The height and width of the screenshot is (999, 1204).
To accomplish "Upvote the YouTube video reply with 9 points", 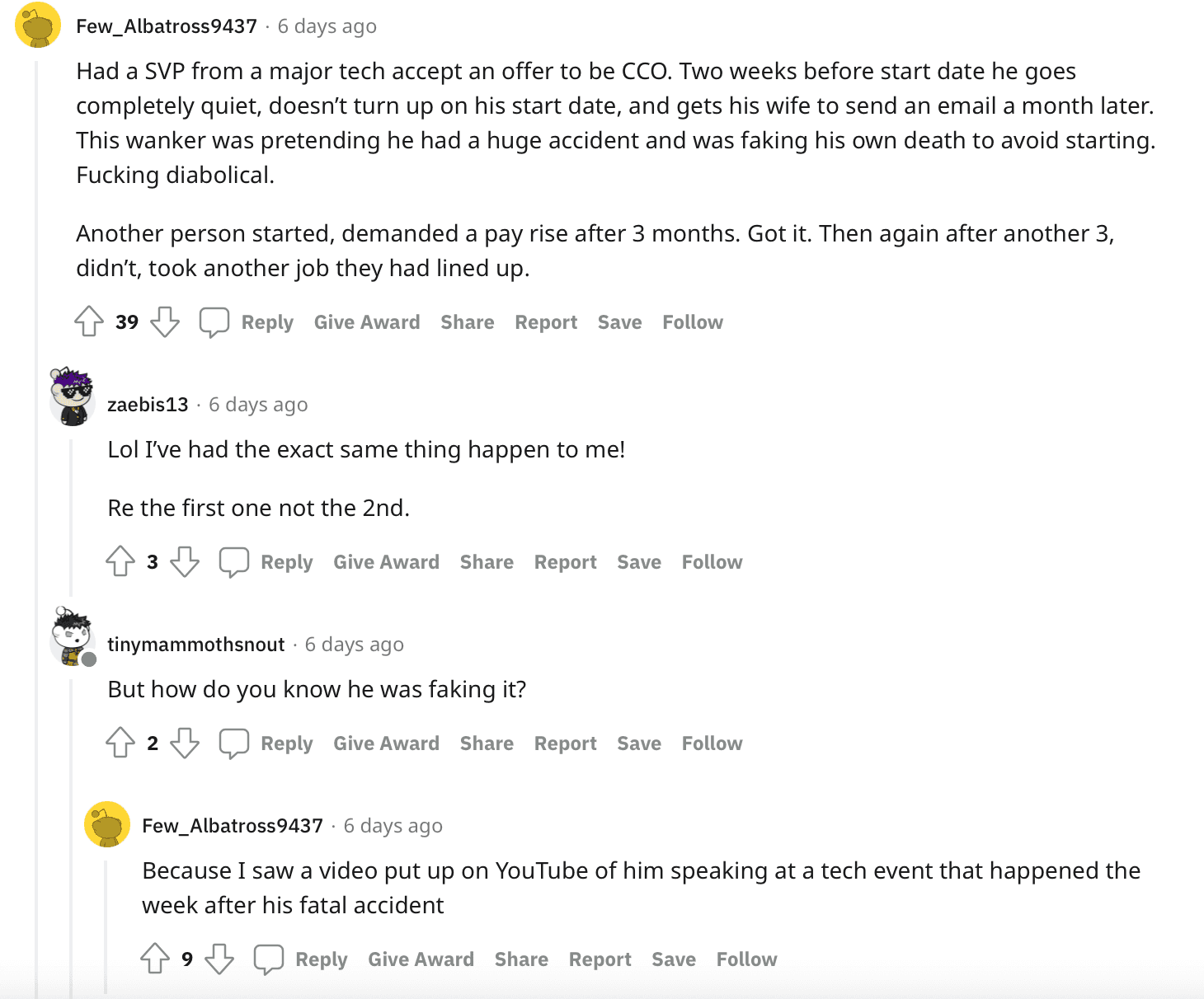I will point(155,959).
